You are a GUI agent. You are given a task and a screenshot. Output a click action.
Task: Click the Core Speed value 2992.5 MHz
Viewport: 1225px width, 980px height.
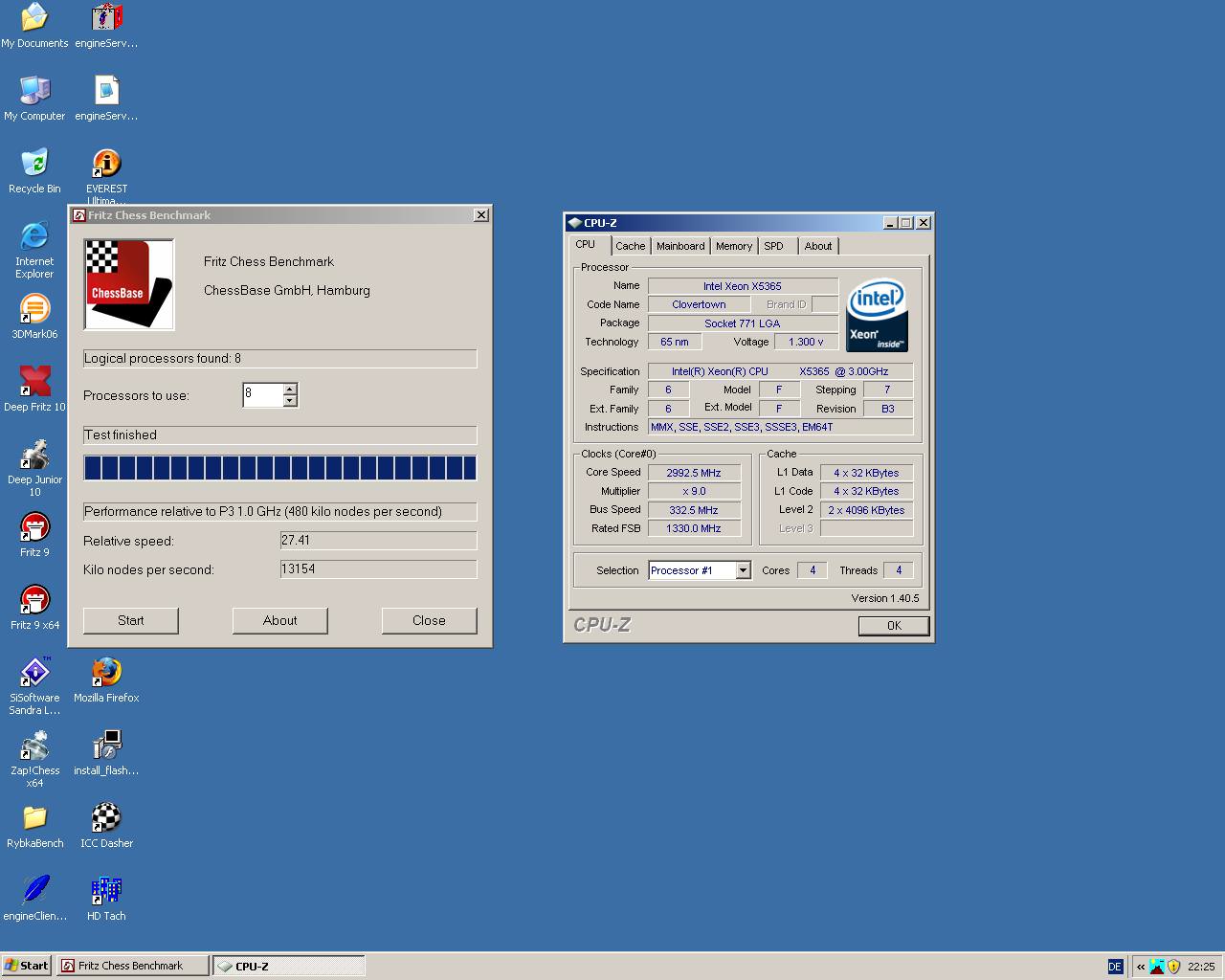point(695,473)
